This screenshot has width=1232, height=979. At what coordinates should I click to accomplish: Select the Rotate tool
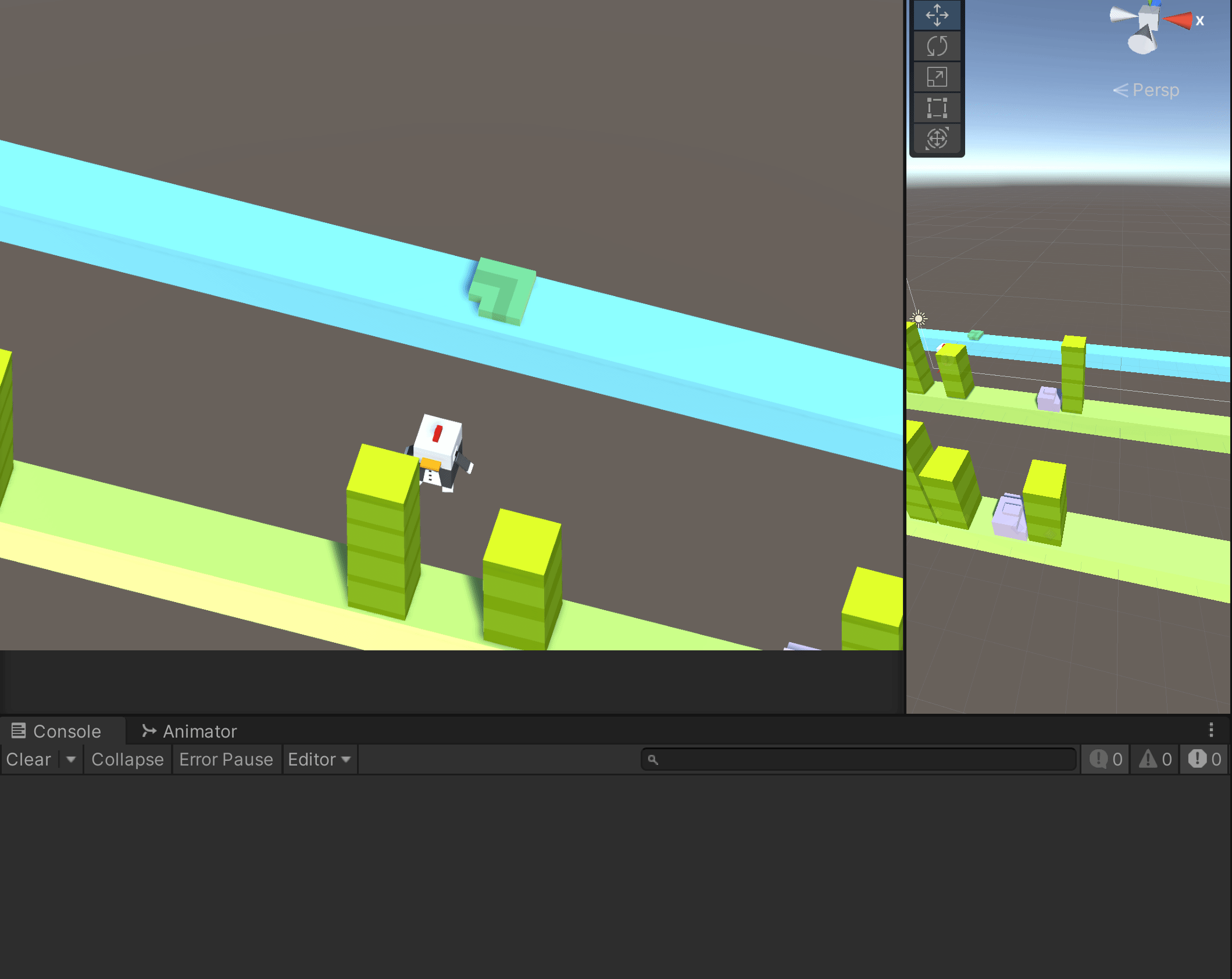937,46
